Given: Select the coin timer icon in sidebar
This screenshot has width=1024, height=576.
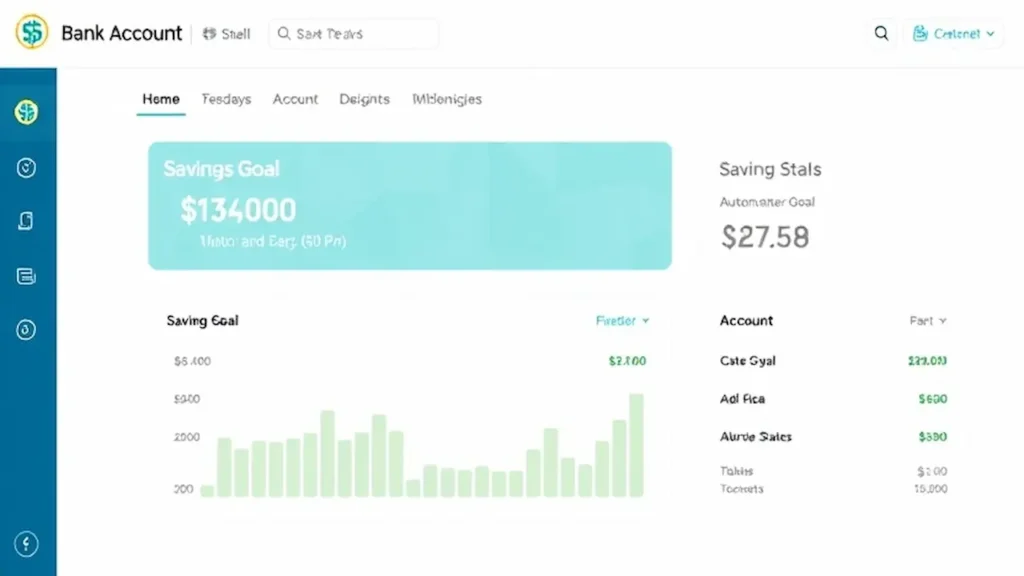Looking at the screenshot, I should coord(25,329).
